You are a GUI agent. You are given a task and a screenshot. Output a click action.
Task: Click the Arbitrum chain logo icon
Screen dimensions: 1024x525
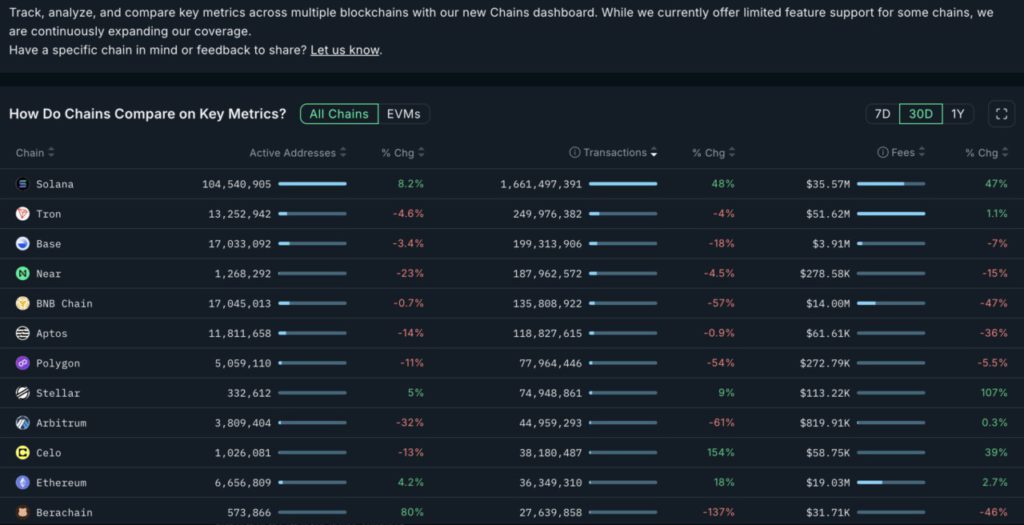[23, 422]
